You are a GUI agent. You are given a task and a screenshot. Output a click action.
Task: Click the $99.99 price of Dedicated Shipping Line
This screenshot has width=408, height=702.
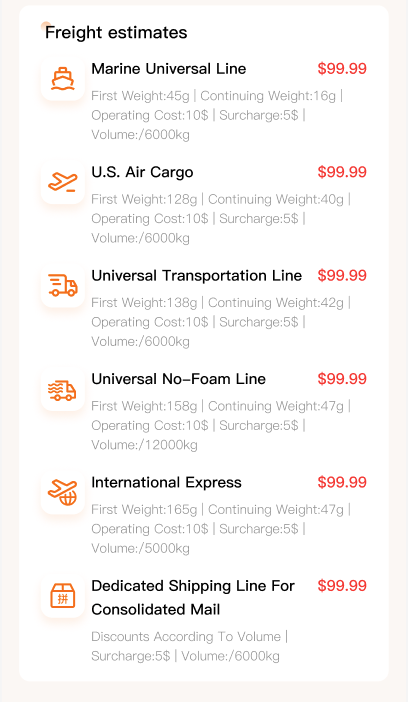point(342,586)
